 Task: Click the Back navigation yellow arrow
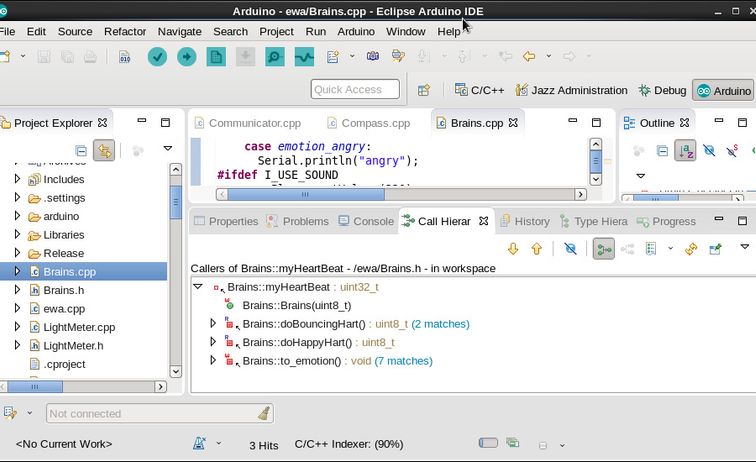click(x=529, y=56)
